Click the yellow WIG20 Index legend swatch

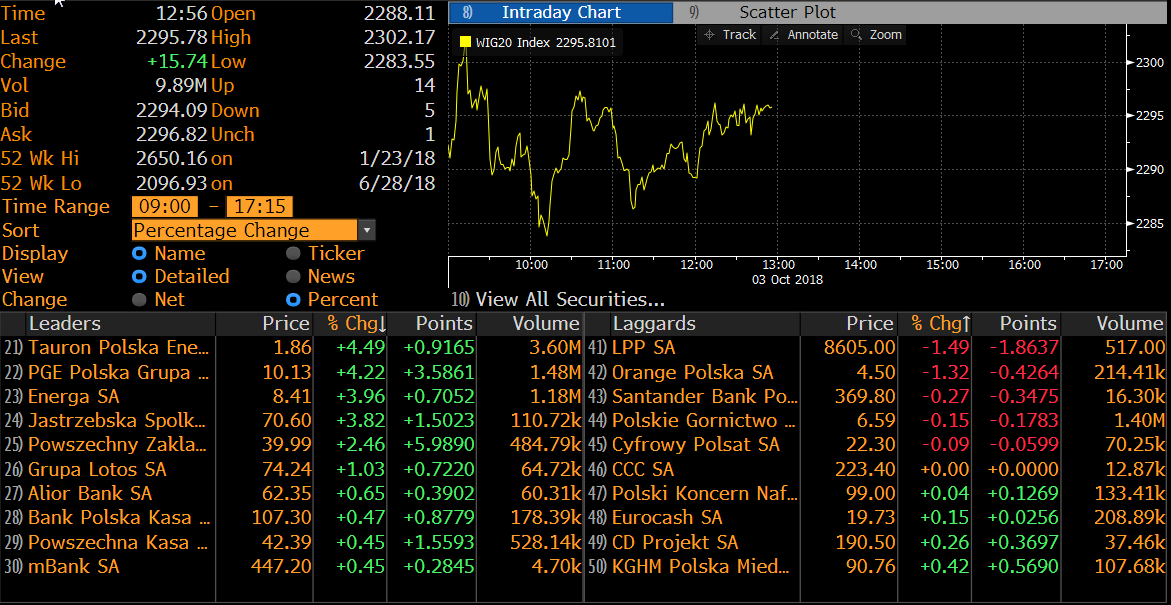coord(465,43)
